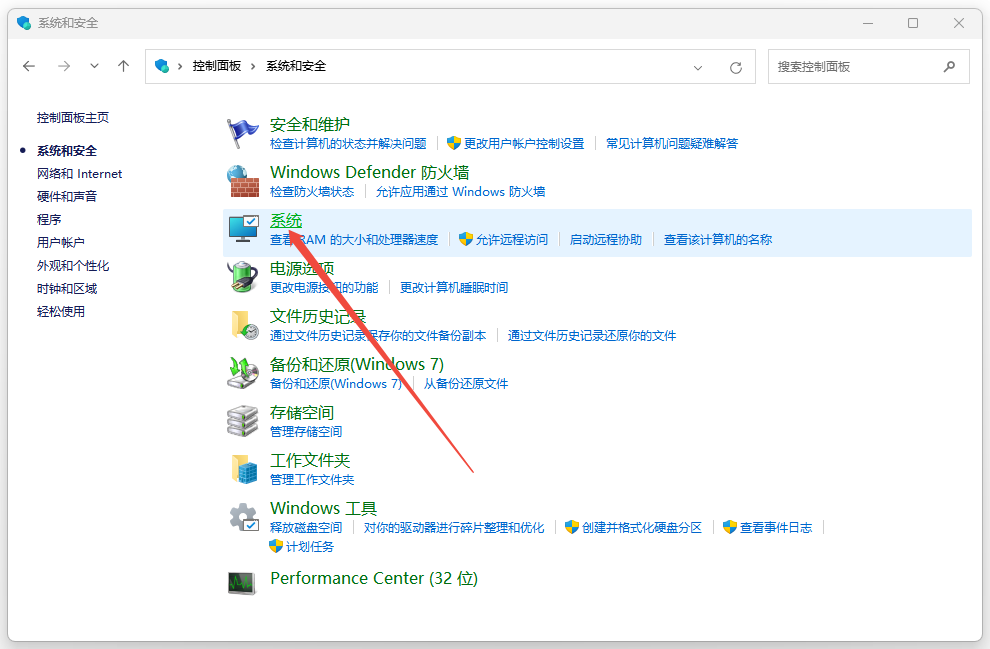
Task: Select 程序 in the sidebar
Action: tap(49, 220)
